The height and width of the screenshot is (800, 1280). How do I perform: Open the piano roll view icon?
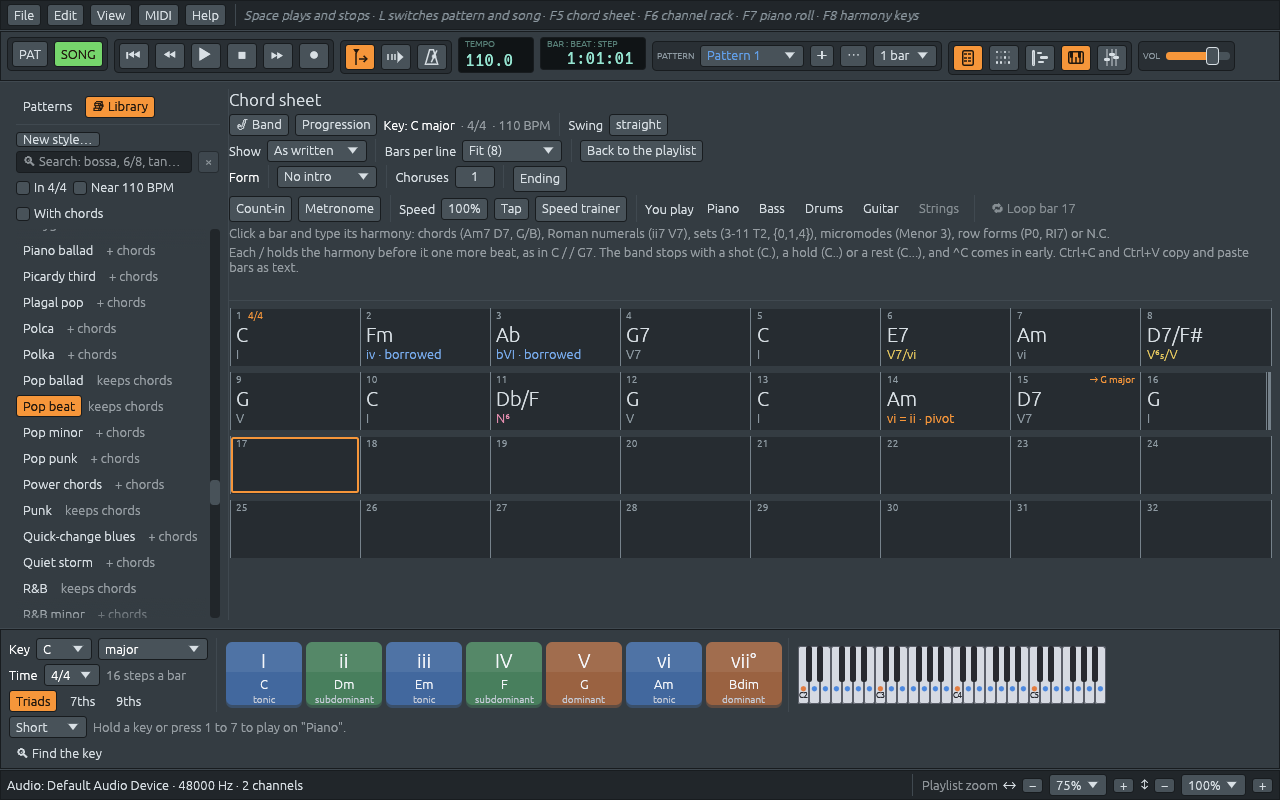(1076, 57)
